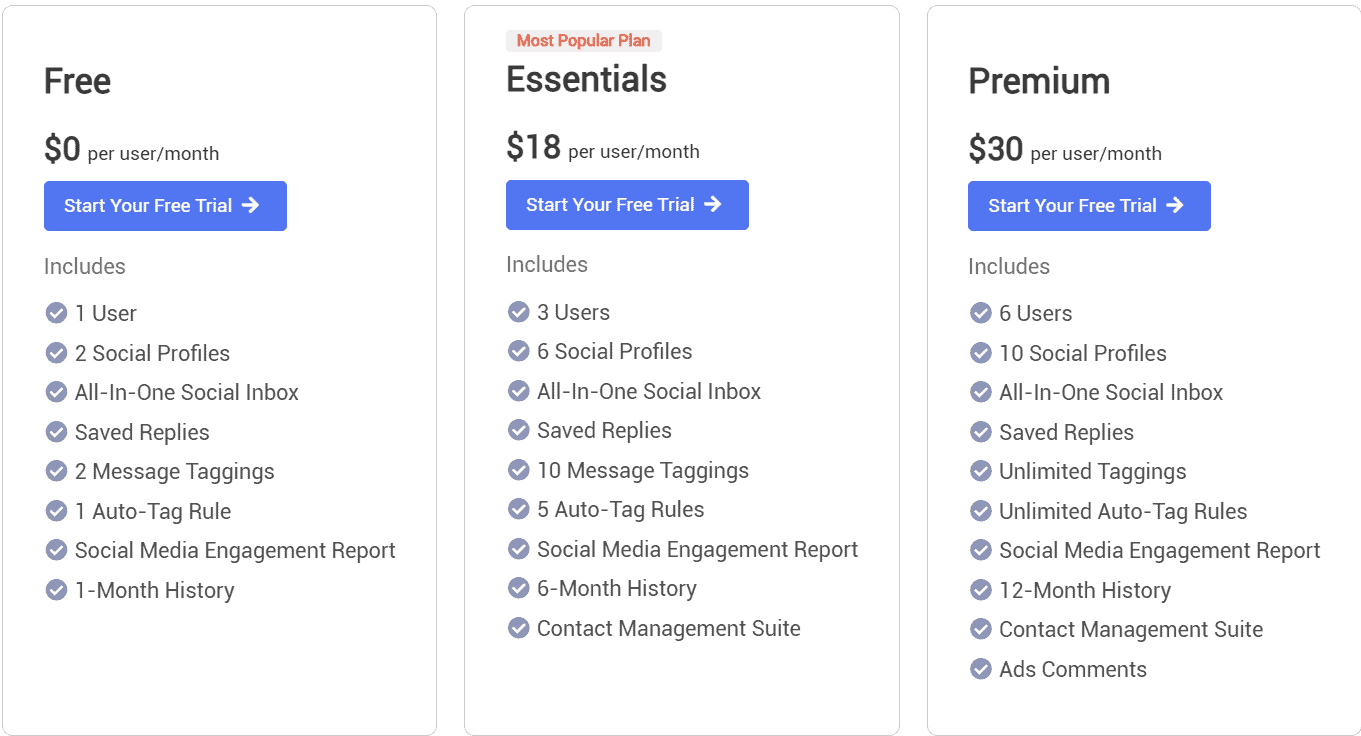
Task: Click the checkmark beside Unlimited Taggings
Action: [980, 471]
